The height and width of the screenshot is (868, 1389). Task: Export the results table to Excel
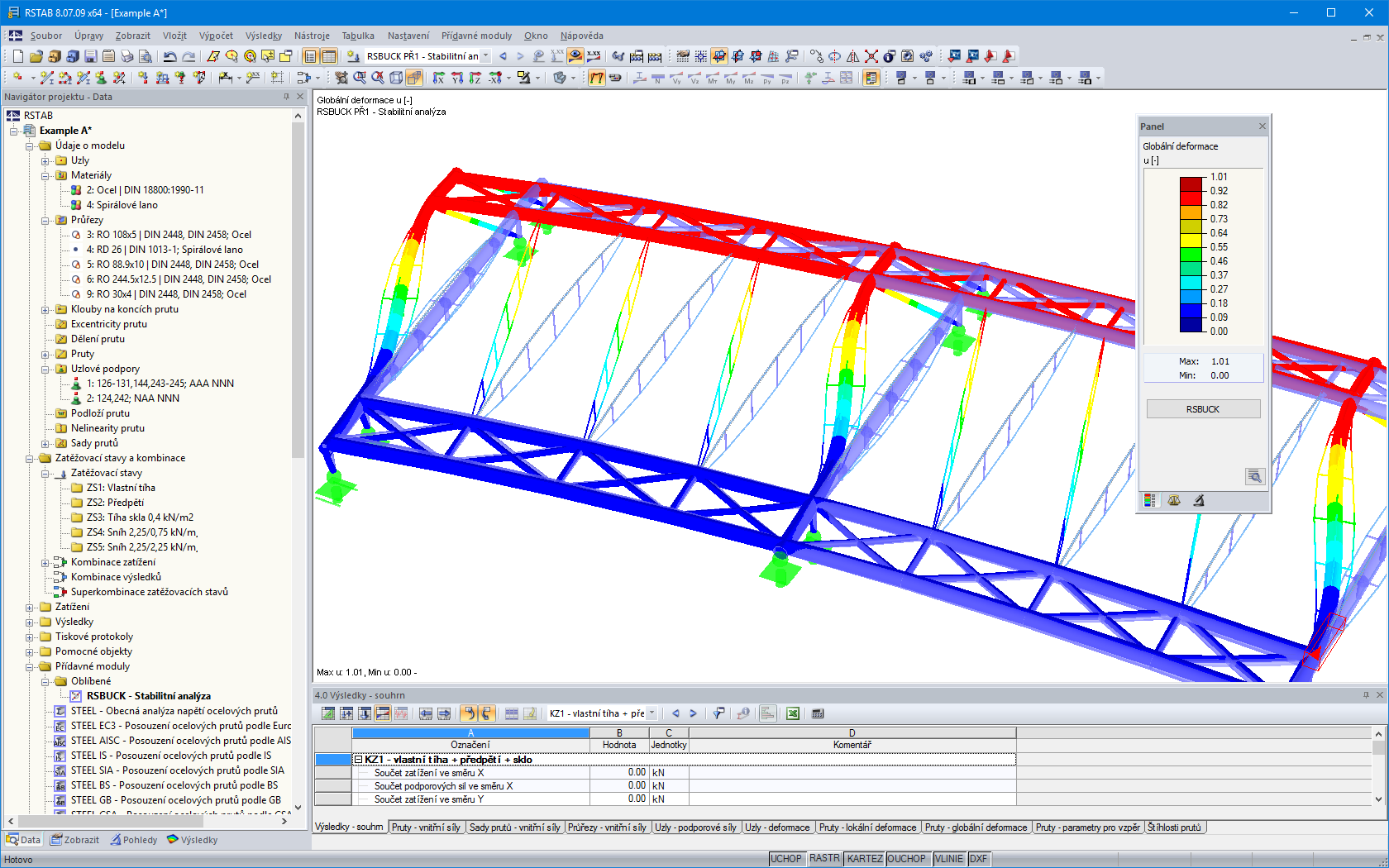(793, 713)
